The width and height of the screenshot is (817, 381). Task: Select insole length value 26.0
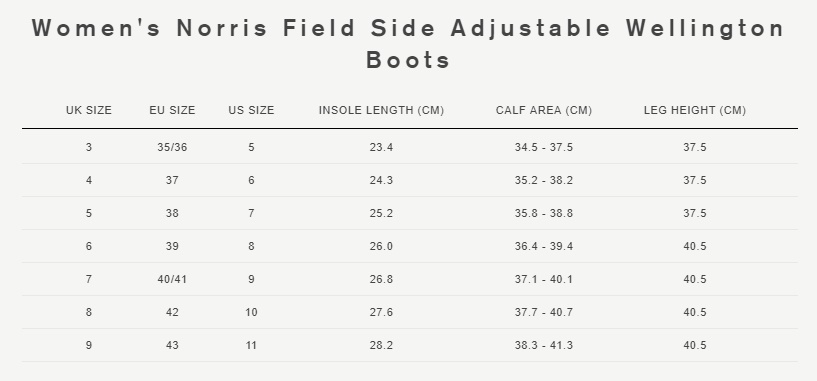coord(381,247)
